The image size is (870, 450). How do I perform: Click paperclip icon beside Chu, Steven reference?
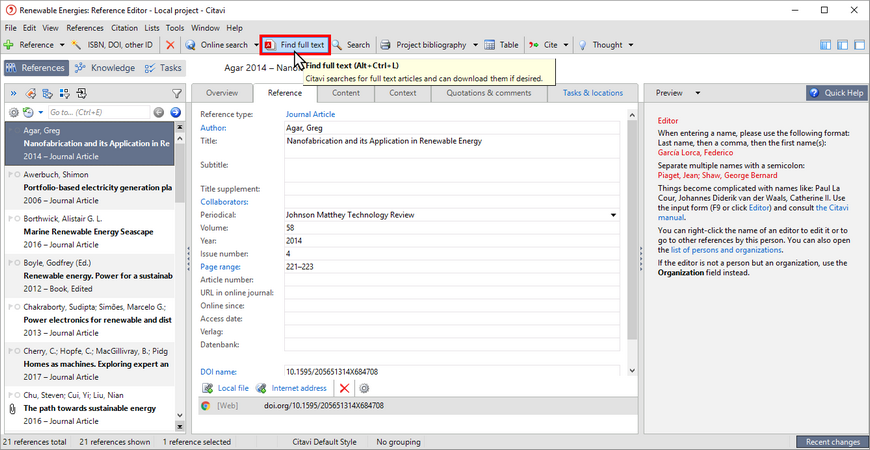(12, 408)
